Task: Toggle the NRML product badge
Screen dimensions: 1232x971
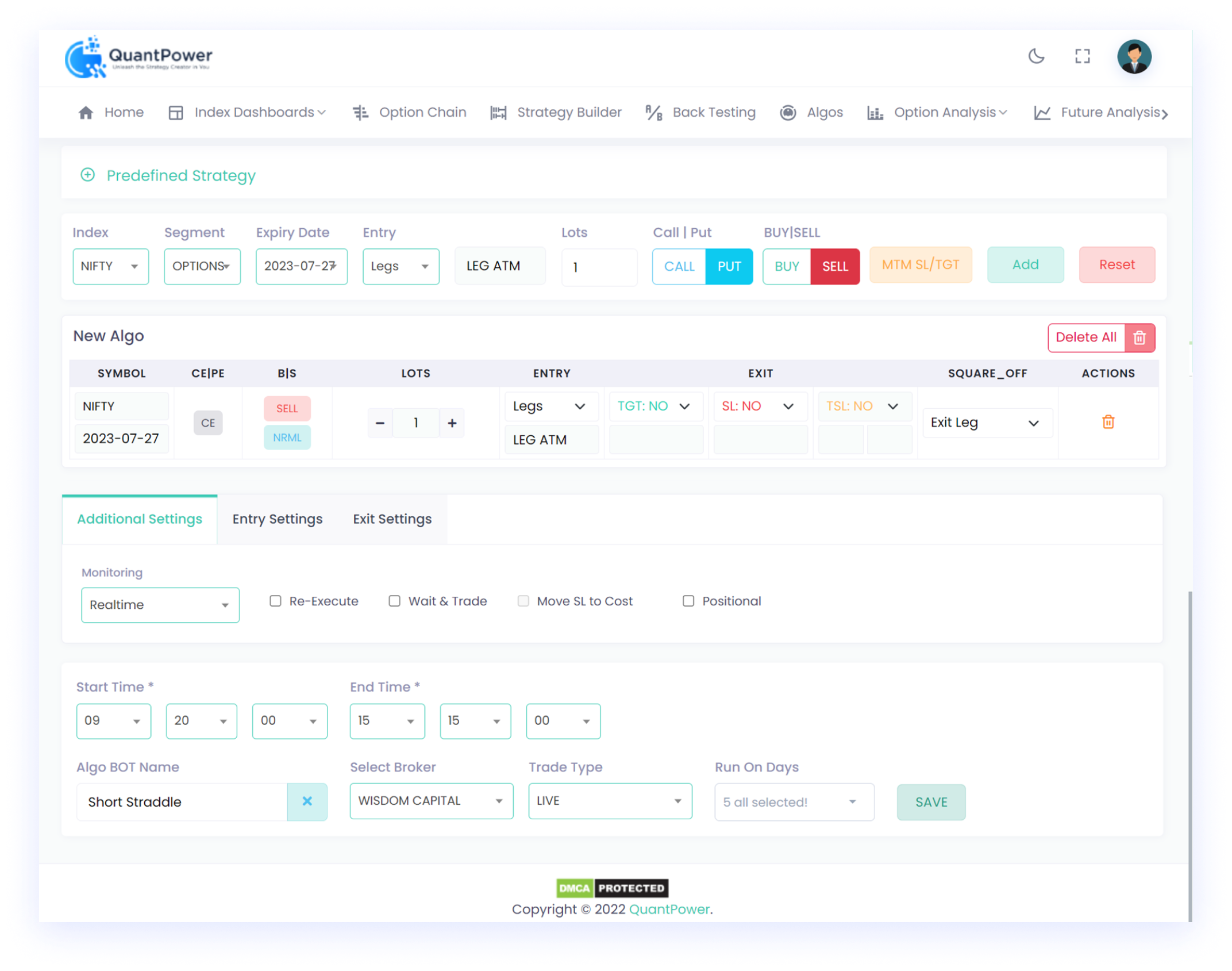Action: 287,437
